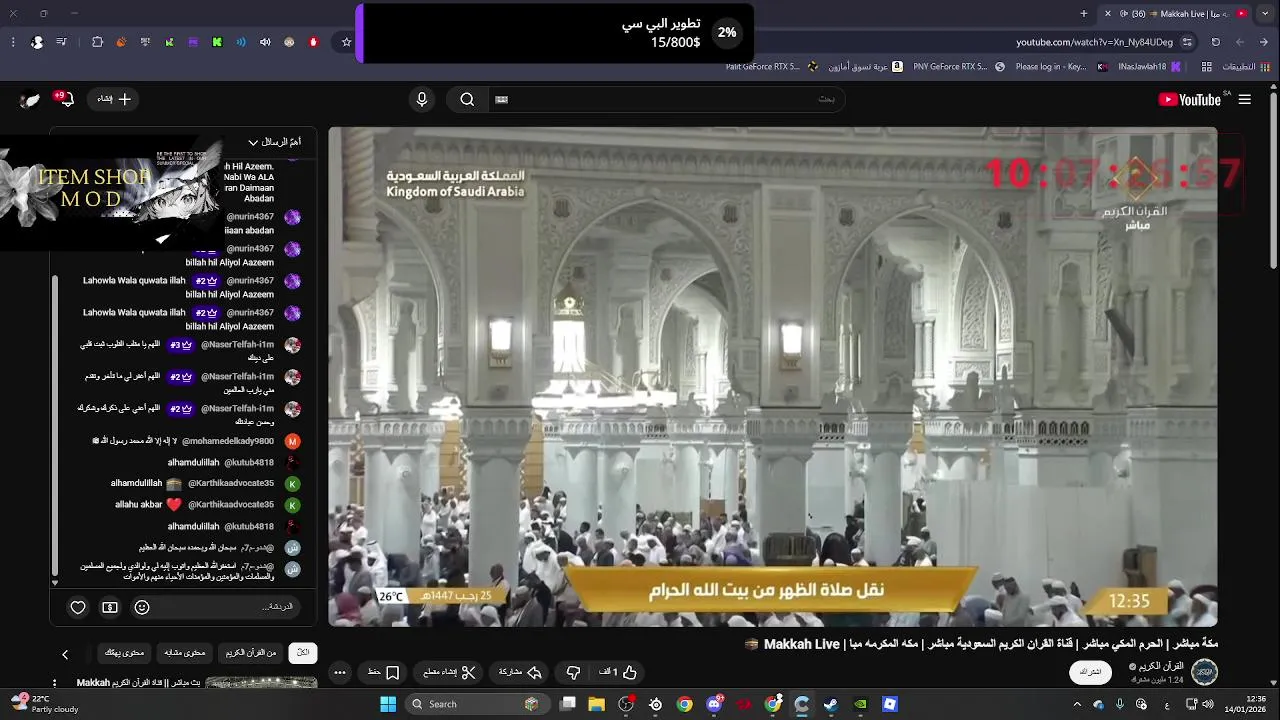Screen dimensions: 1280x720
Task: Reload the page
Action: pos(1215,42)
